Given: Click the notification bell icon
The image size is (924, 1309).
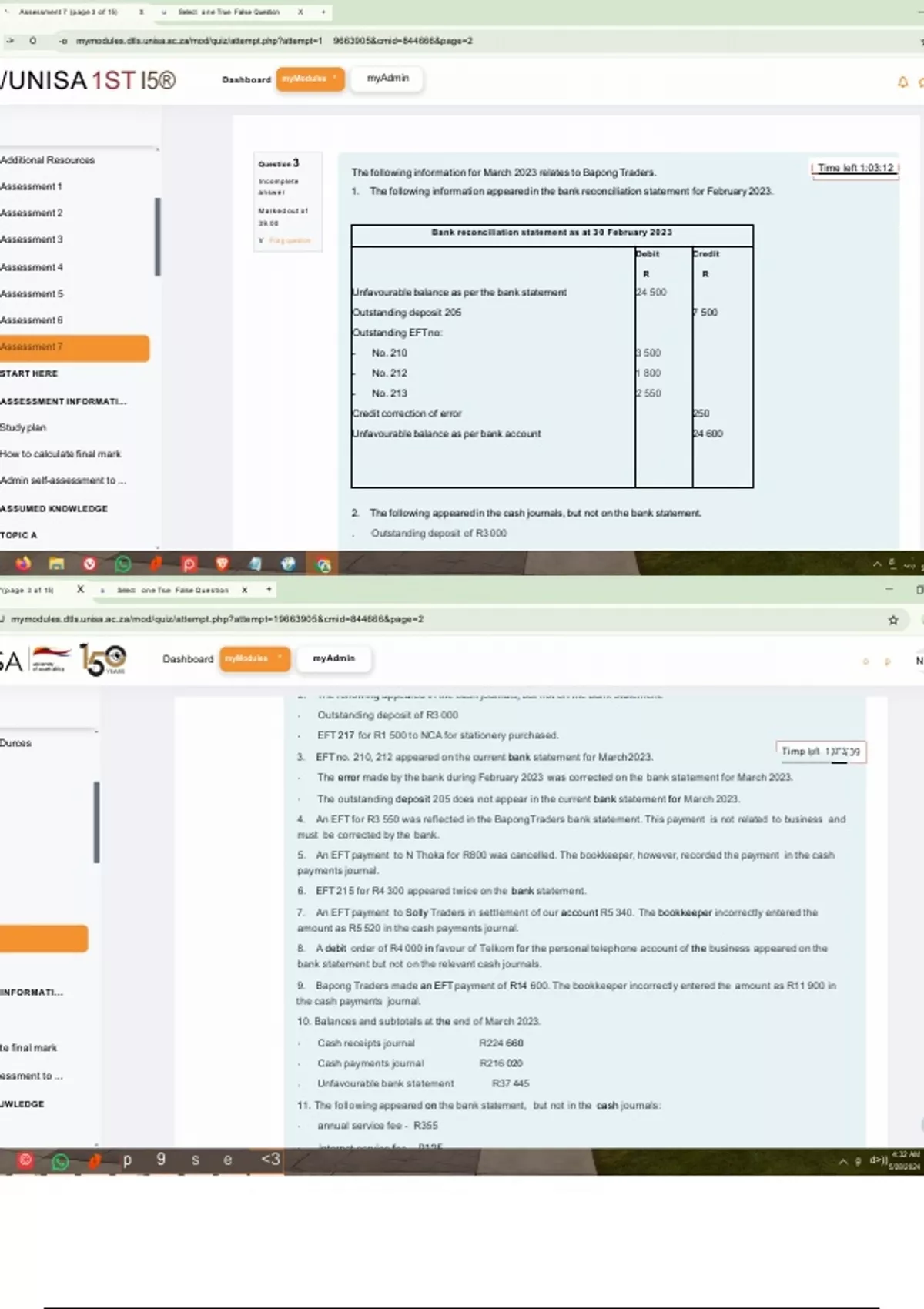Looking at the screenshot, I should (x=902, y=82).
